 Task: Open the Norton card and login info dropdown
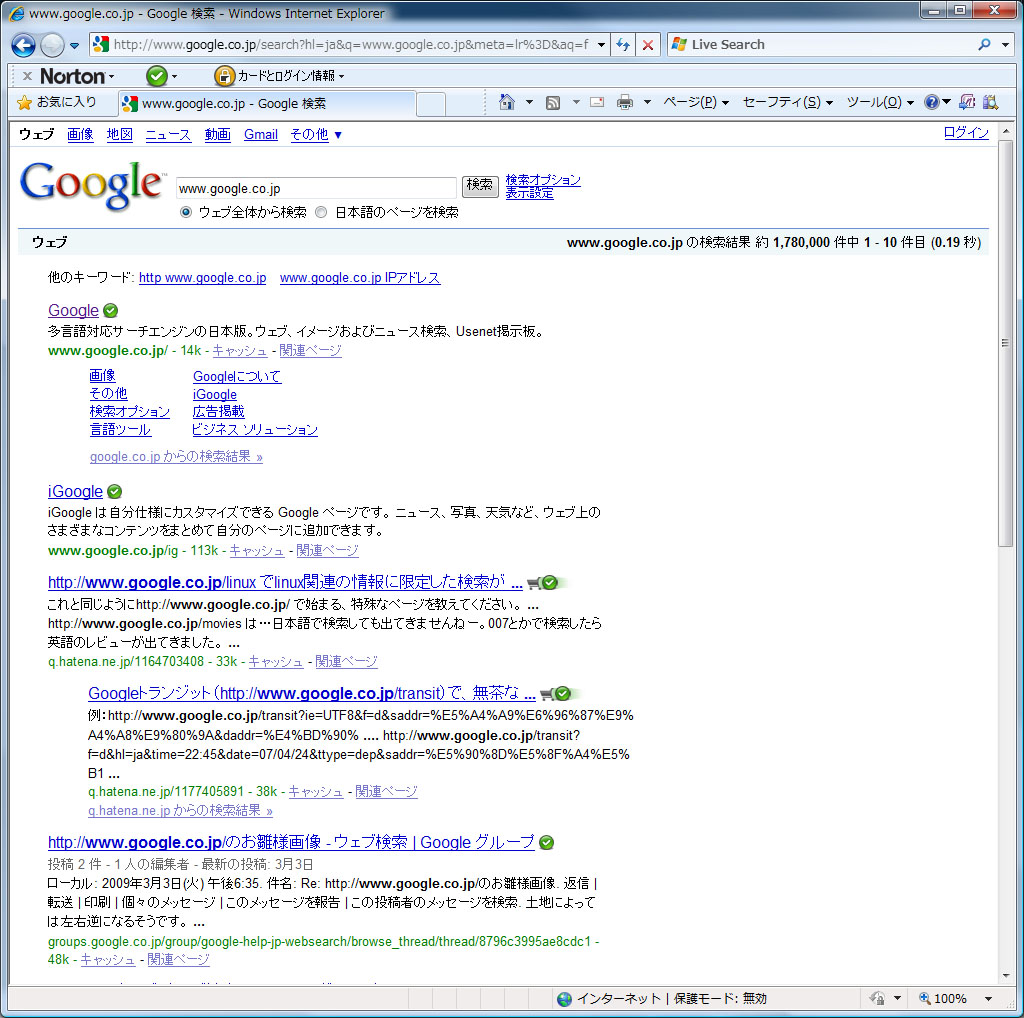(341, 76)
